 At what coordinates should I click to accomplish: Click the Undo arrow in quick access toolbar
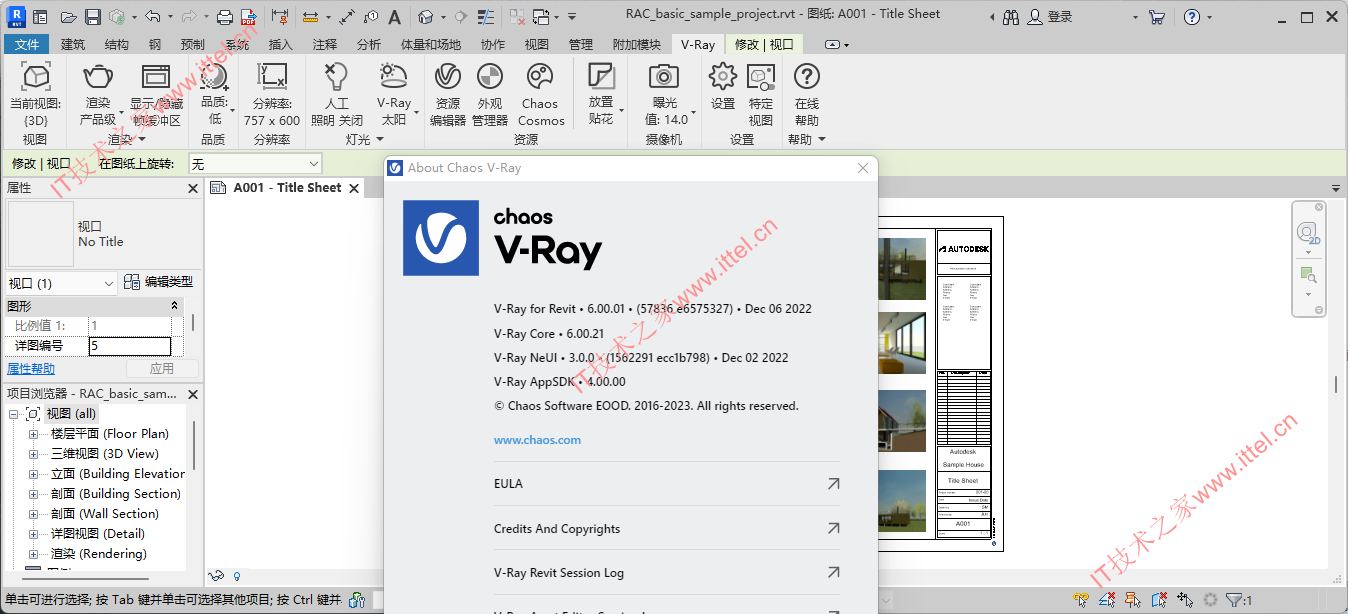point(151,17)
